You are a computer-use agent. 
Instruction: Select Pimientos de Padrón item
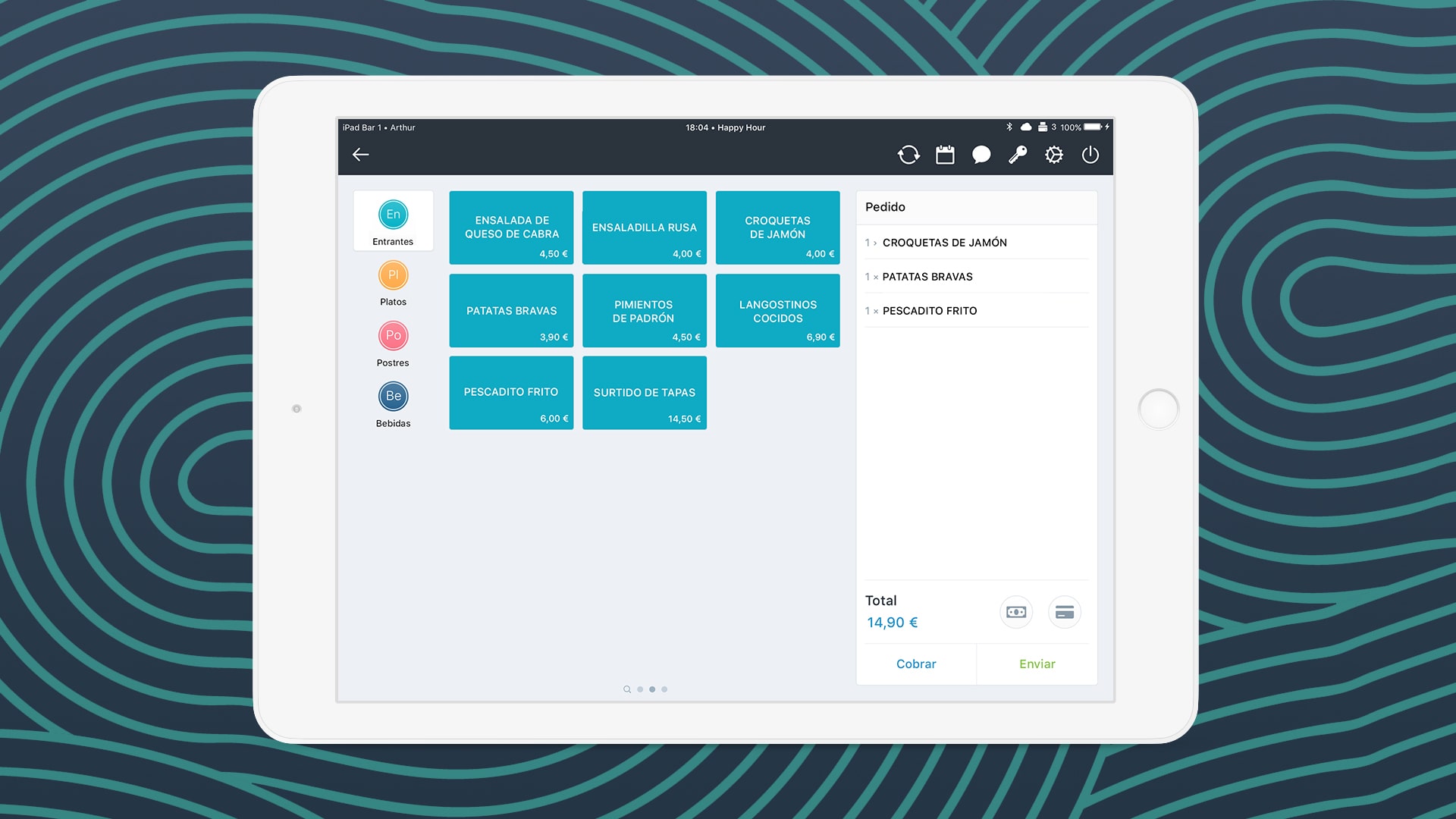pos(644,310)
